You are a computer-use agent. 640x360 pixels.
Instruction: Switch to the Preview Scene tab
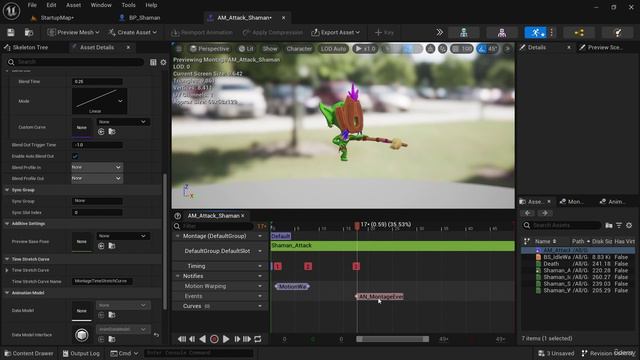[604, 47]
